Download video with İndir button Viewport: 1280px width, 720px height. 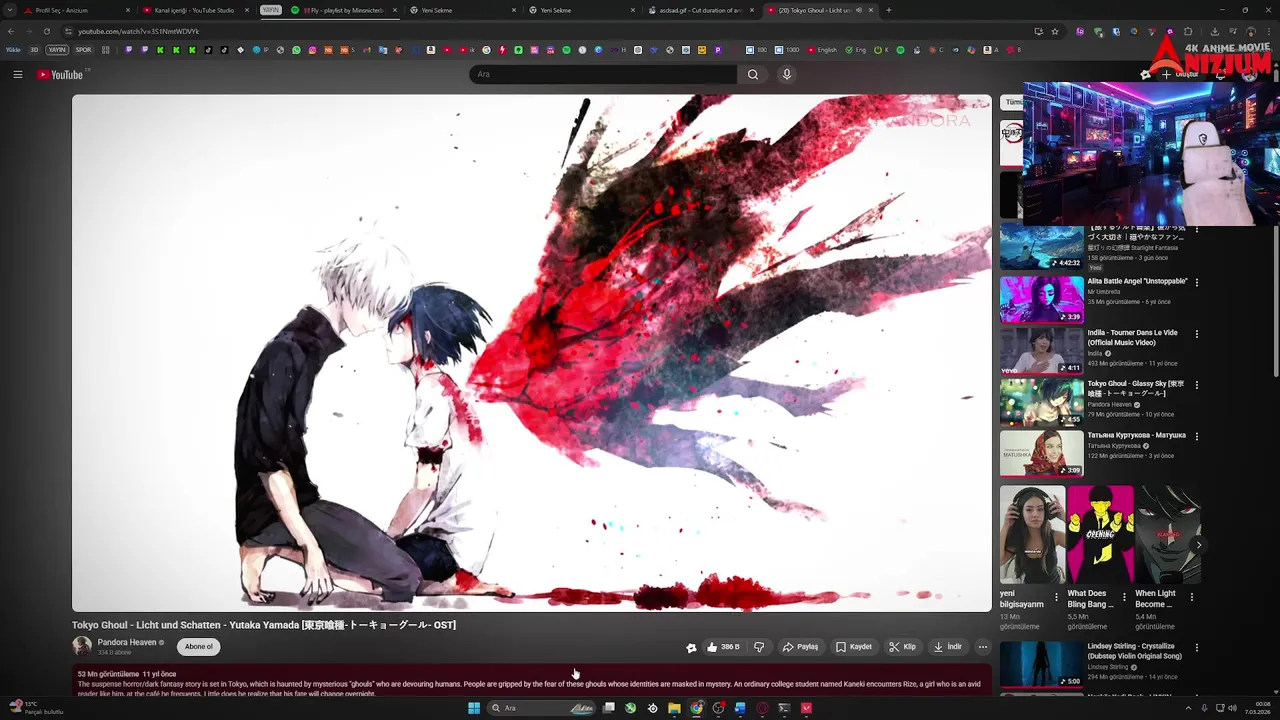[x=947, y=647]
